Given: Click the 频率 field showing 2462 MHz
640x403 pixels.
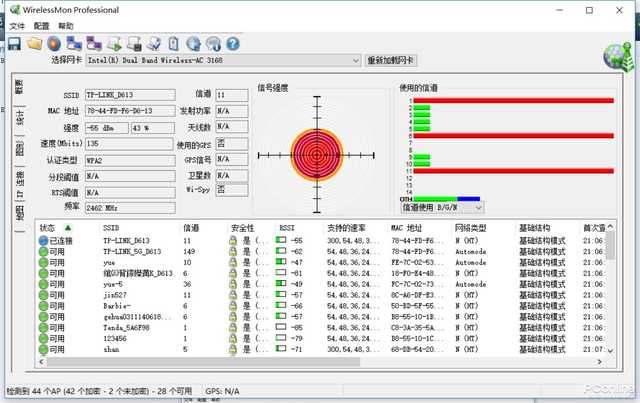Looking at the screenshot, I should [x=130, y=208].
